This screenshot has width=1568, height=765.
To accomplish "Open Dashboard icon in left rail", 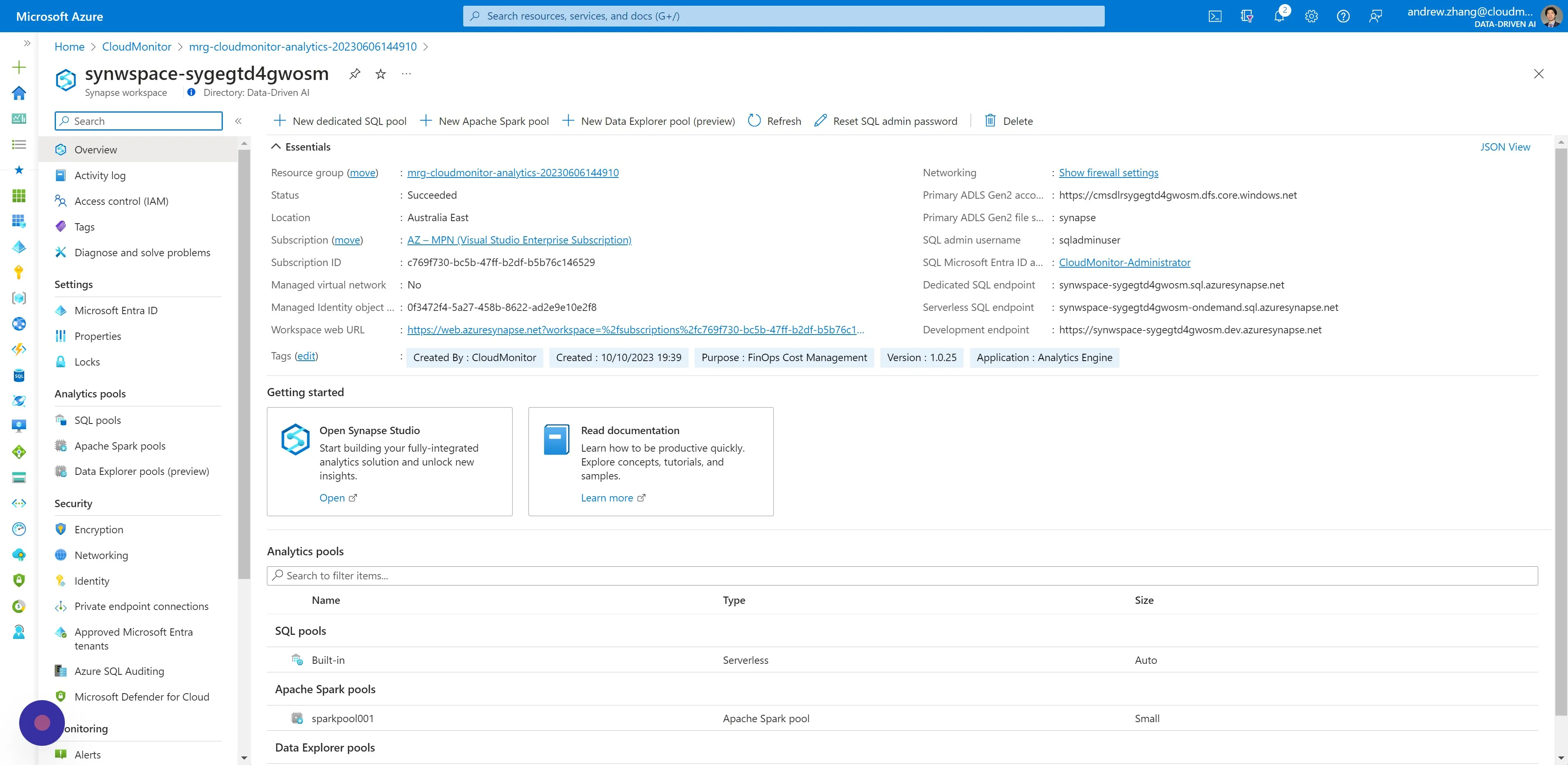I will pyautogui.click(x=19, y=118).
